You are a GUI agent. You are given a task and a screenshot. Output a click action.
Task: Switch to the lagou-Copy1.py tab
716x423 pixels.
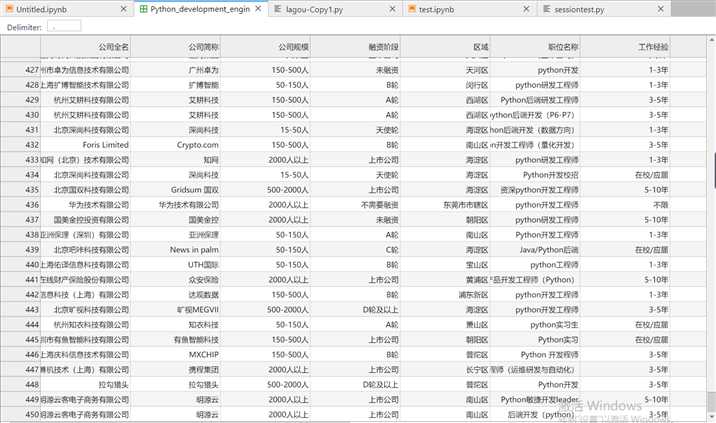pos(336,9)
